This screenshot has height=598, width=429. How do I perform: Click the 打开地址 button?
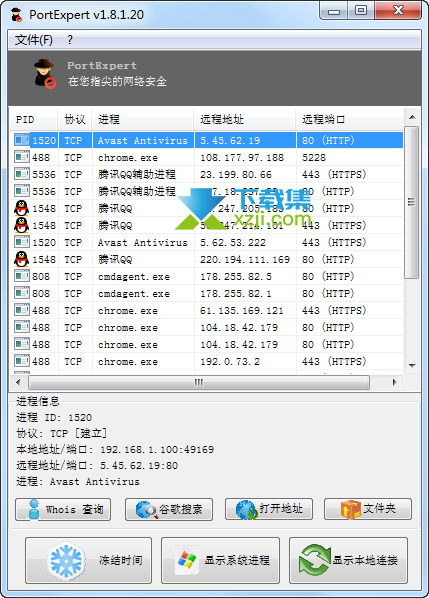click(269, 509)
